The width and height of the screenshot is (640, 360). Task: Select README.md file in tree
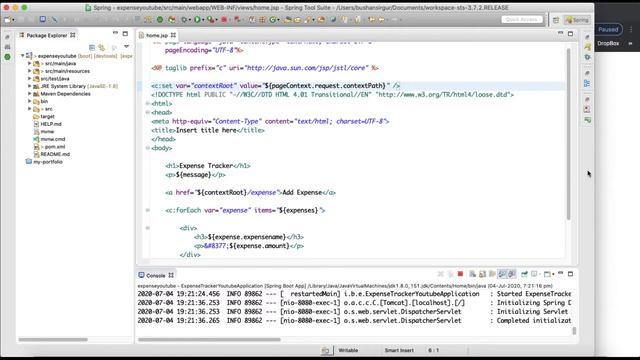[x=55, y=154]
